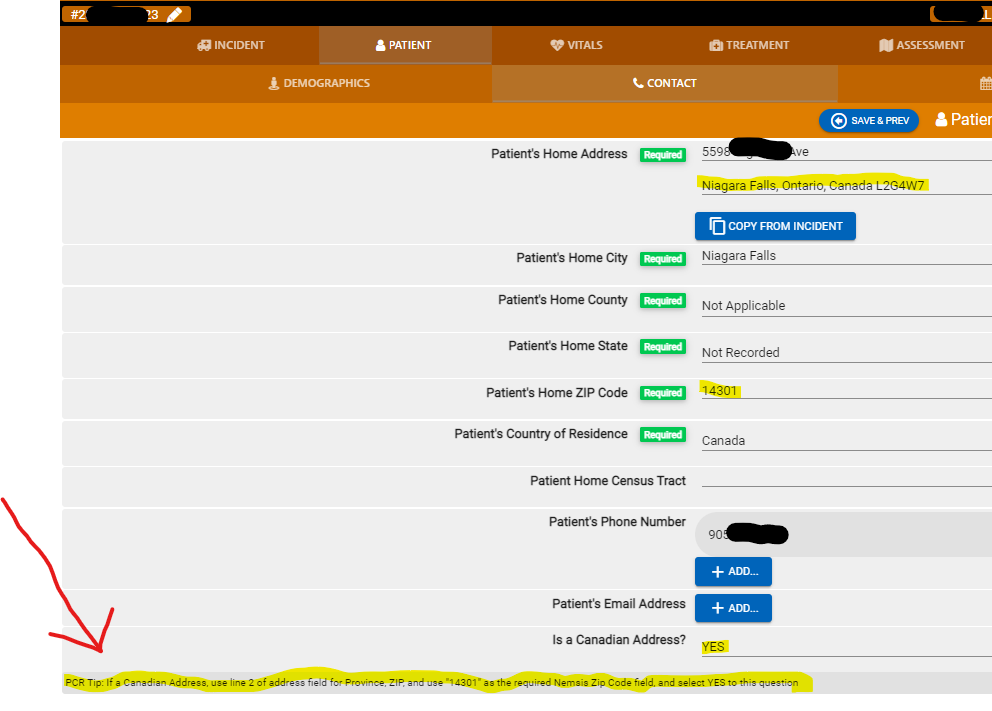The image size is (992, 711).
Task: Open the Patient's Home County dropdown
Action: (845, 306)
